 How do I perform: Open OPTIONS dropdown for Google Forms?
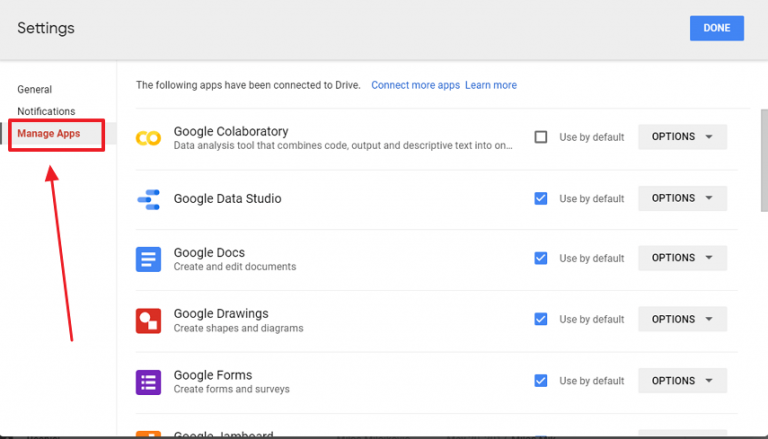click(x=682, y=381)
